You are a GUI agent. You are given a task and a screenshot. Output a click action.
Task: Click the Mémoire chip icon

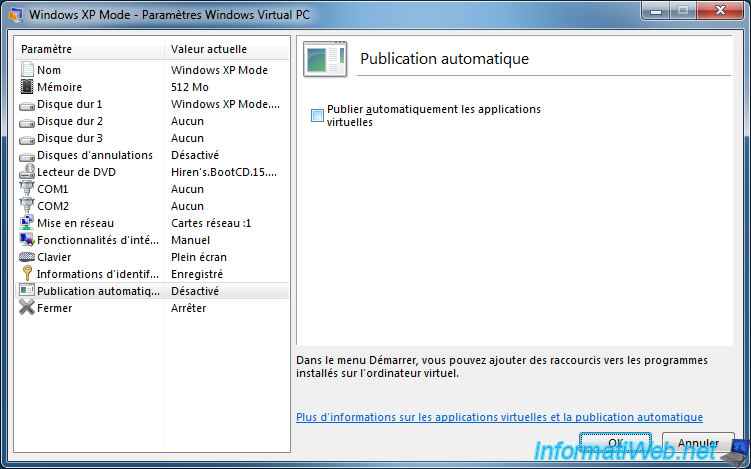point(27,87)
